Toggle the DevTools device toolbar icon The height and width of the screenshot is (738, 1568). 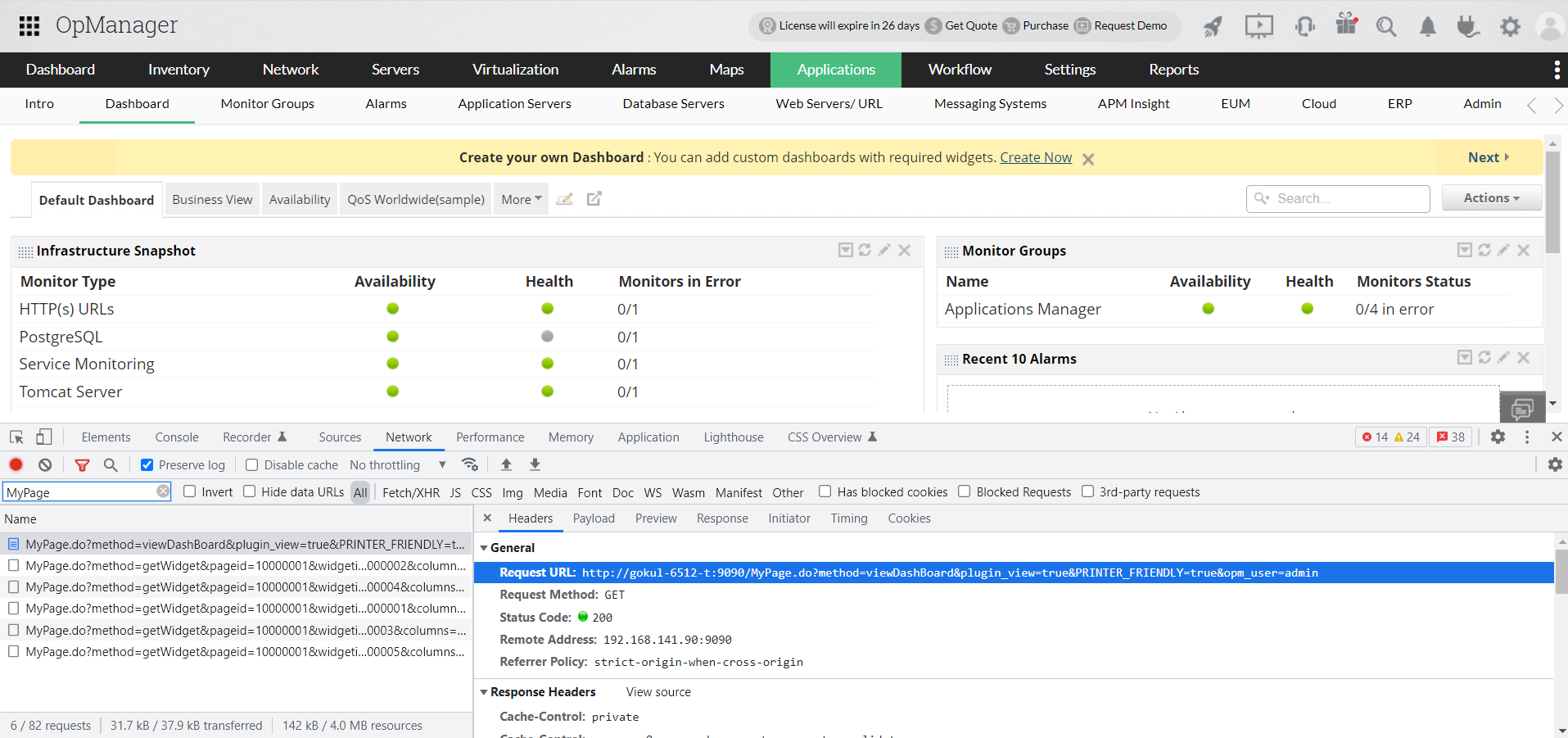[x=44, y=437]
